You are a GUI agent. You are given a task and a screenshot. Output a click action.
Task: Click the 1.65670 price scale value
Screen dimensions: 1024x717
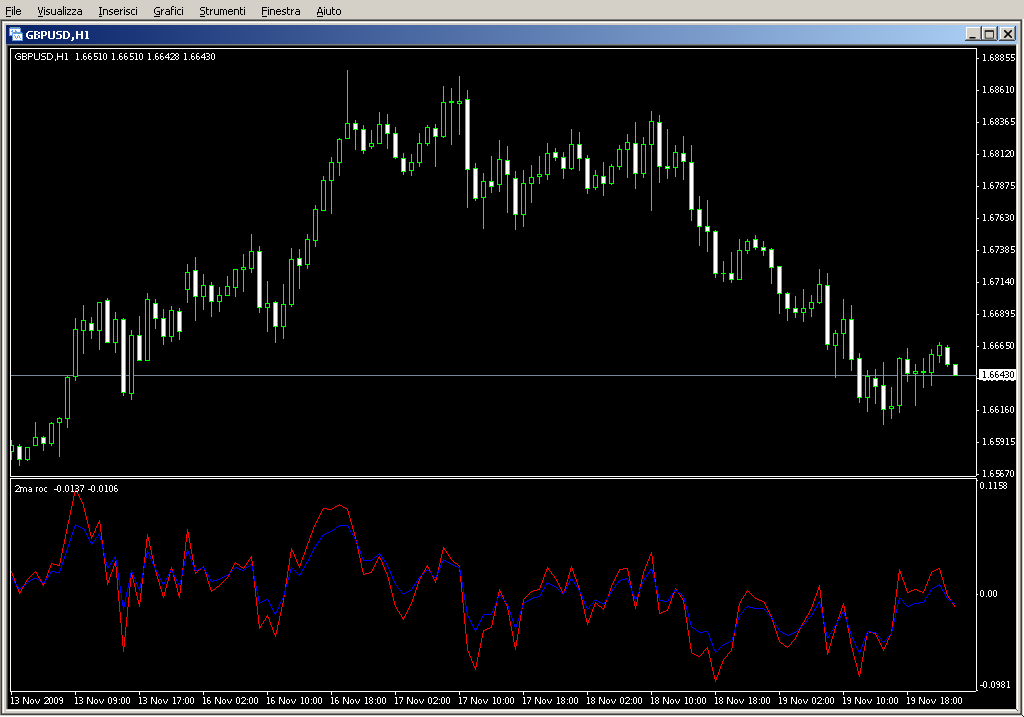coord(999,473)
